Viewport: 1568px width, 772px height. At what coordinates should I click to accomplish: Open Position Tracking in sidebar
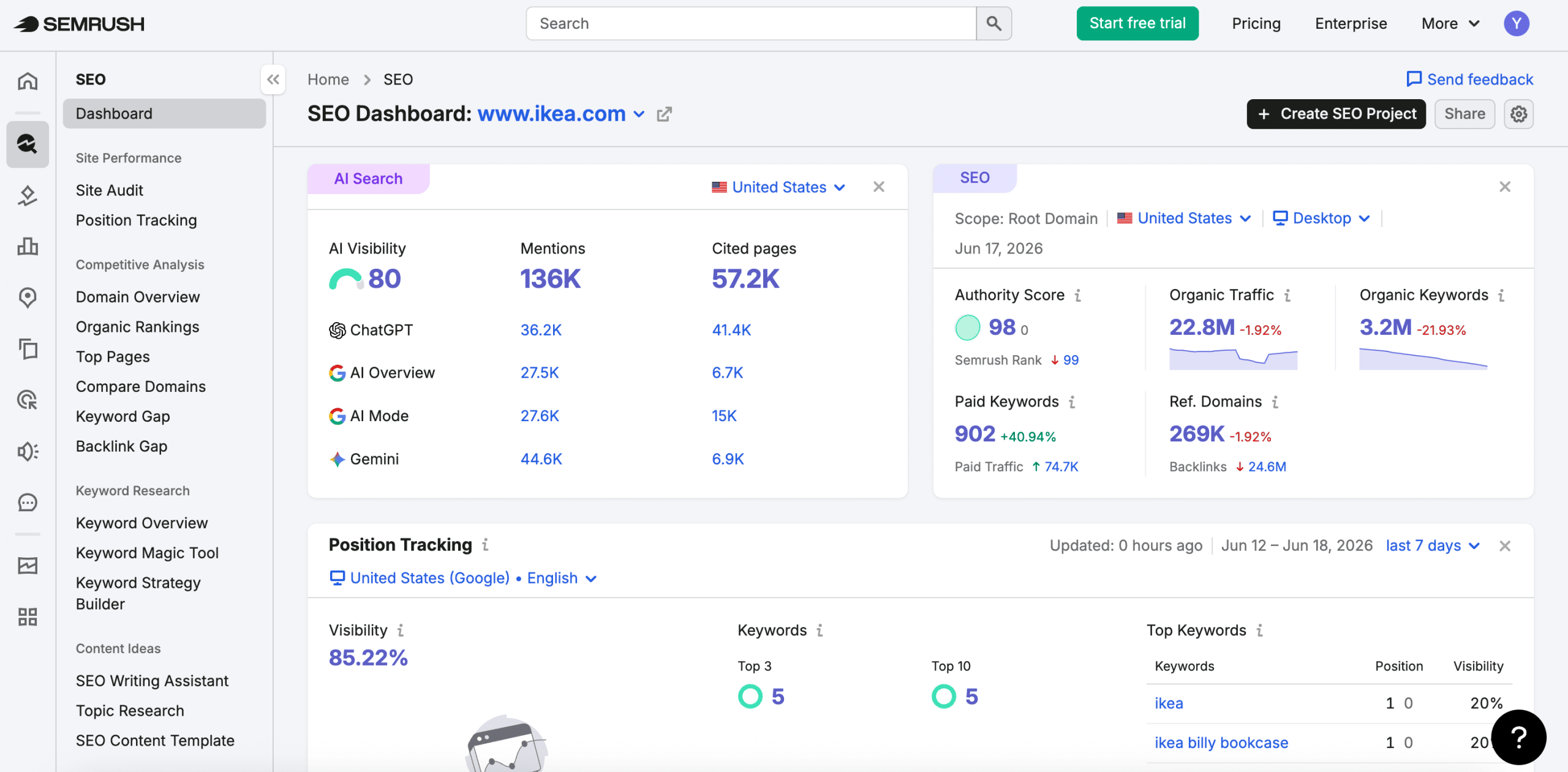tap(136, 220)
